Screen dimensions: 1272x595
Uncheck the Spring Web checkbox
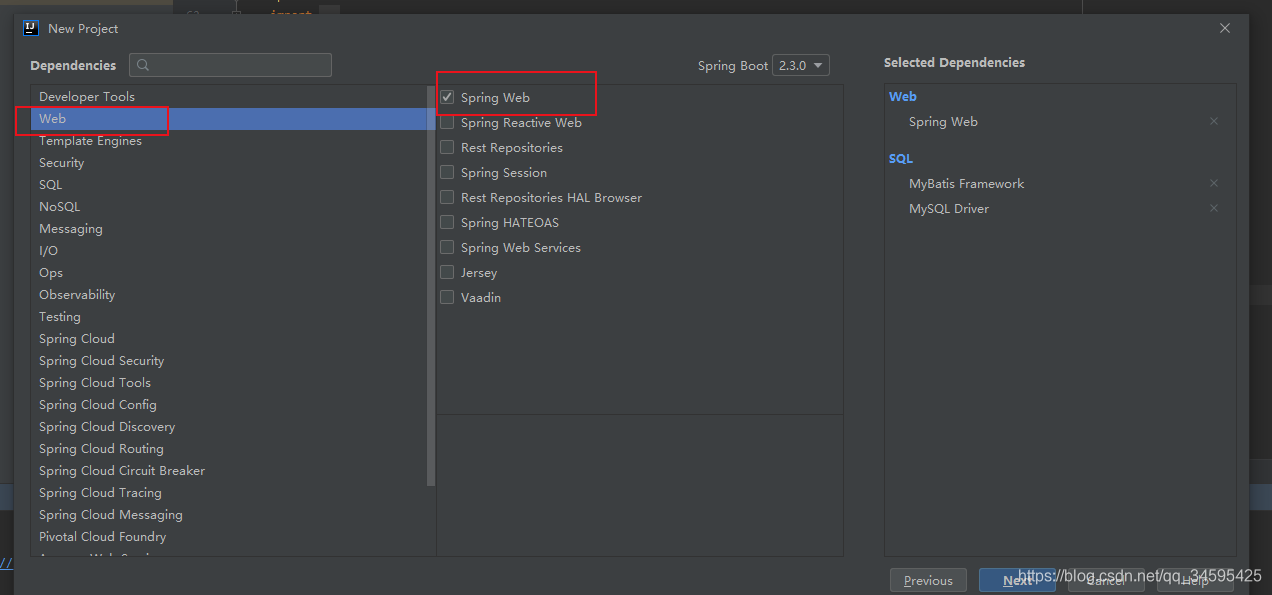pos(447,97)
